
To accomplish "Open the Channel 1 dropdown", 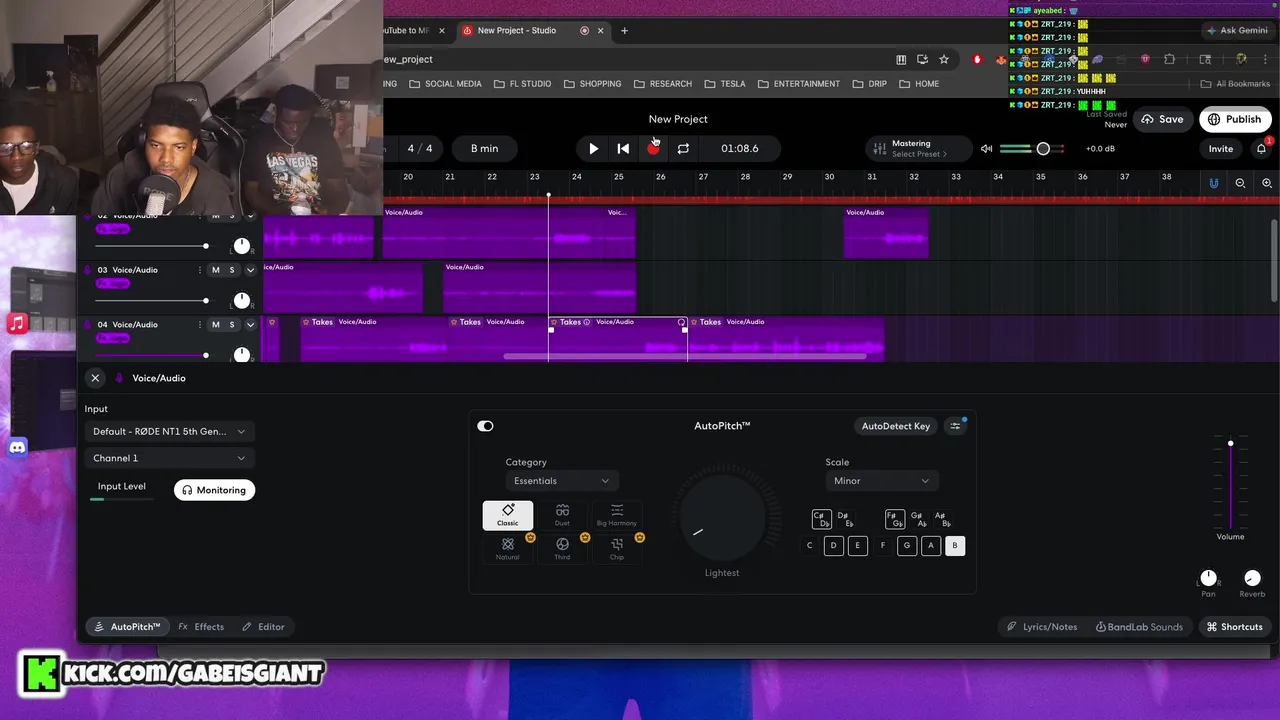I will pyautogui.click(x=169, y=458).
